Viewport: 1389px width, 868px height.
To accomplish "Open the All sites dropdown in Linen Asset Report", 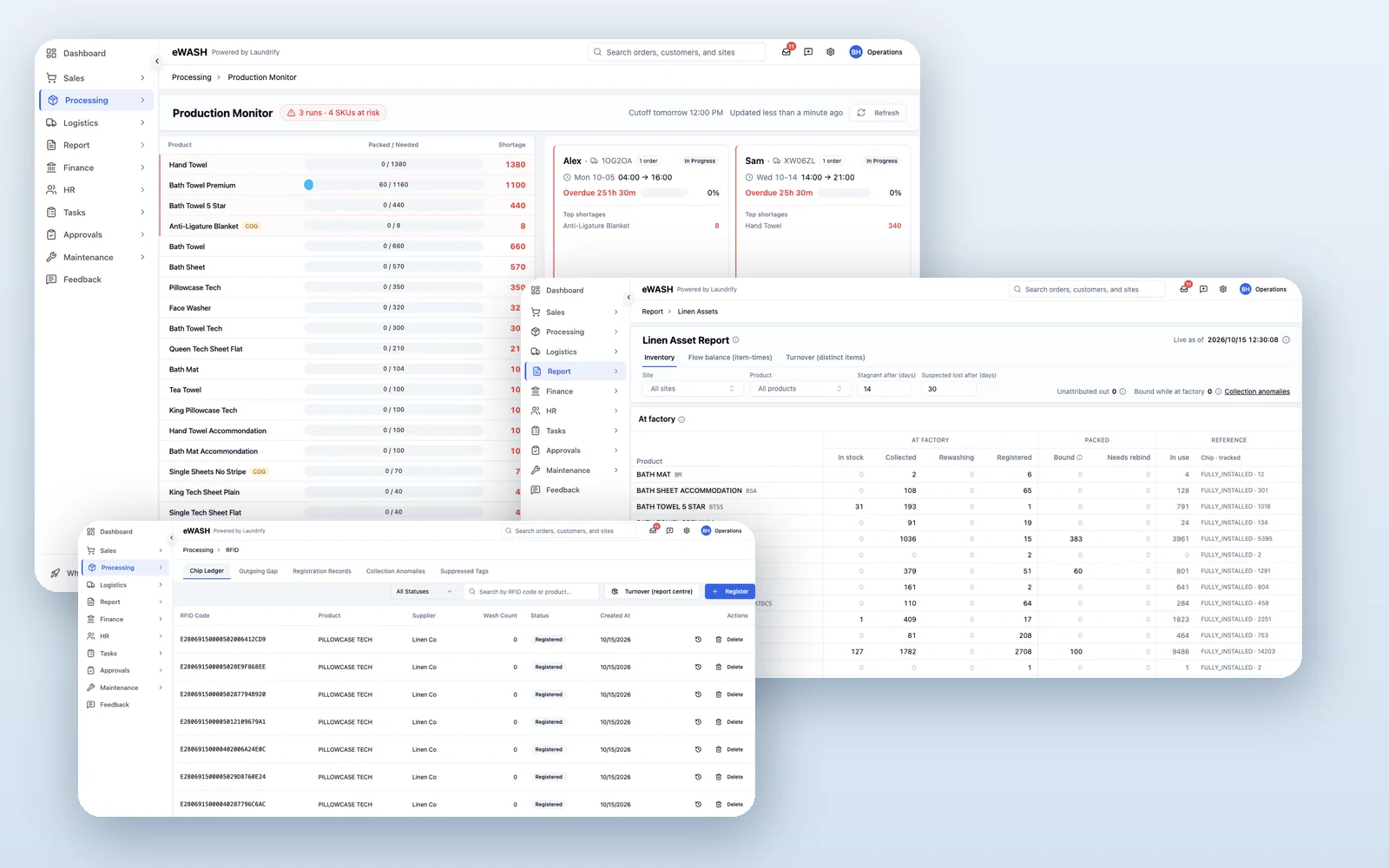I will 693,389.
